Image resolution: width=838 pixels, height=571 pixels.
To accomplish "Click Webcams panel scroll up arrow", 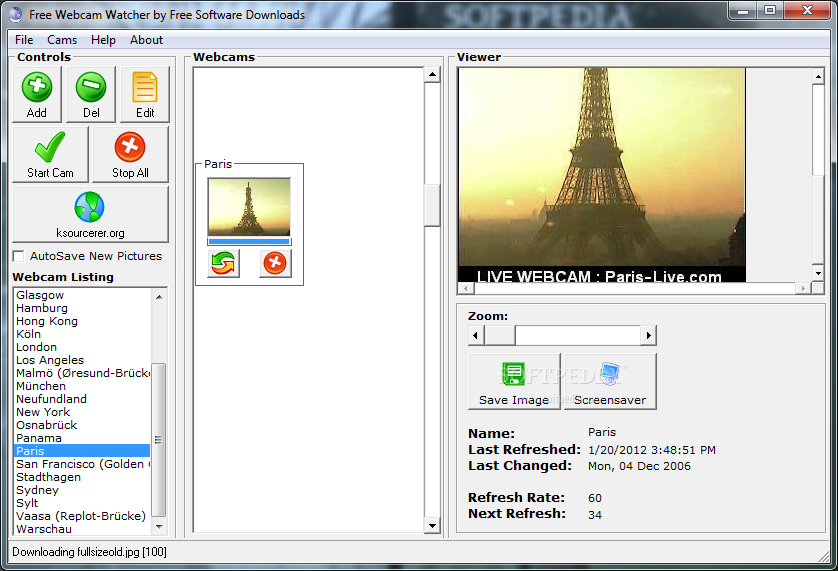I will tap(432, 74).
